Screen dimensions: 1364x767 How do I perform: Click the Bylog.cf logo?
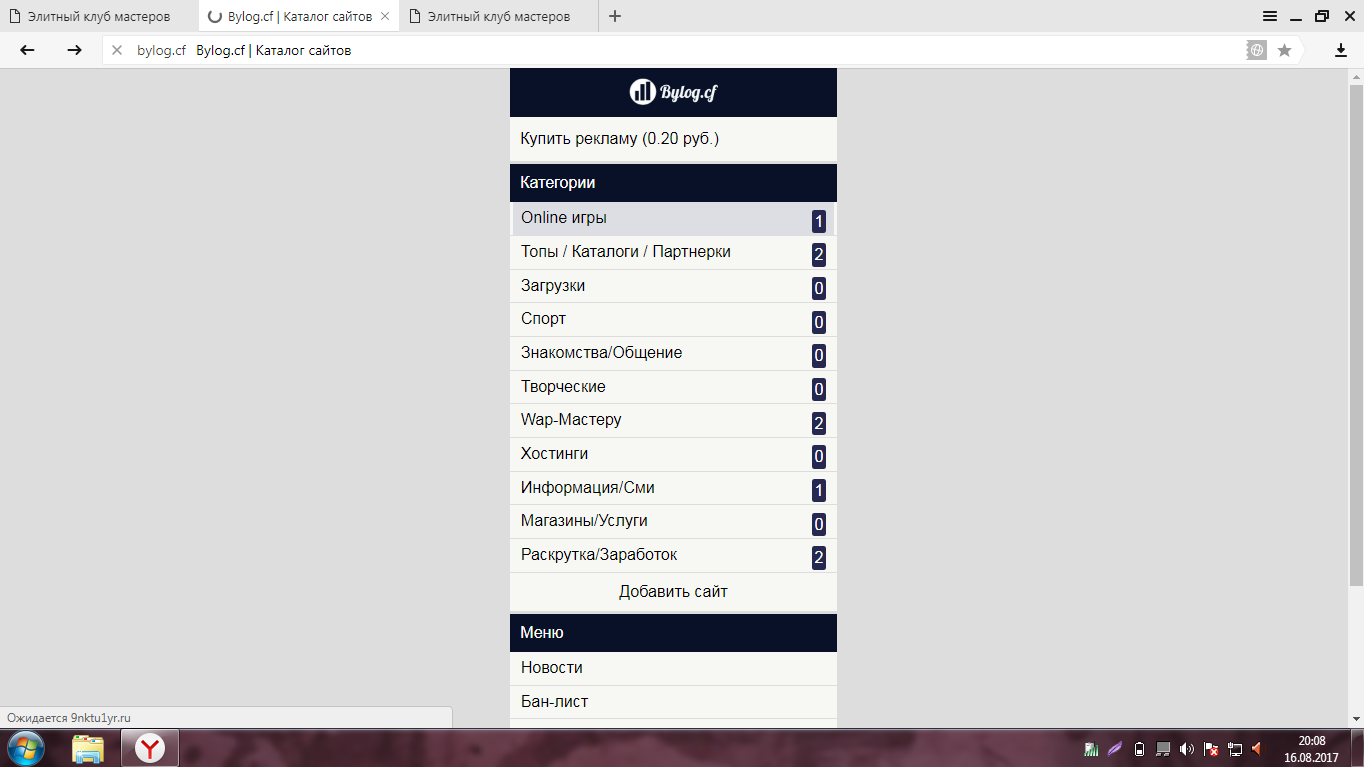pos(673,92)
